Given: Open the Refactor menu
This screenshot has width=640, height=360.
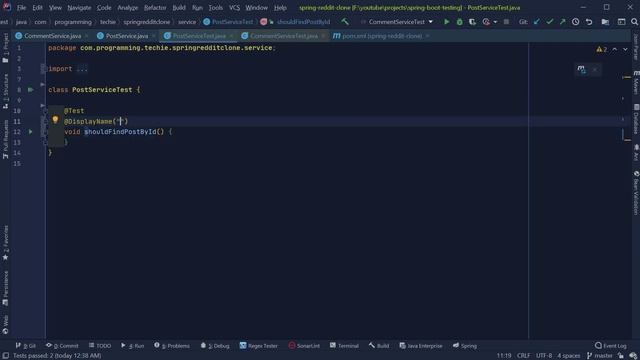Looking at the screenshot, I should click(x=155, y=8).
